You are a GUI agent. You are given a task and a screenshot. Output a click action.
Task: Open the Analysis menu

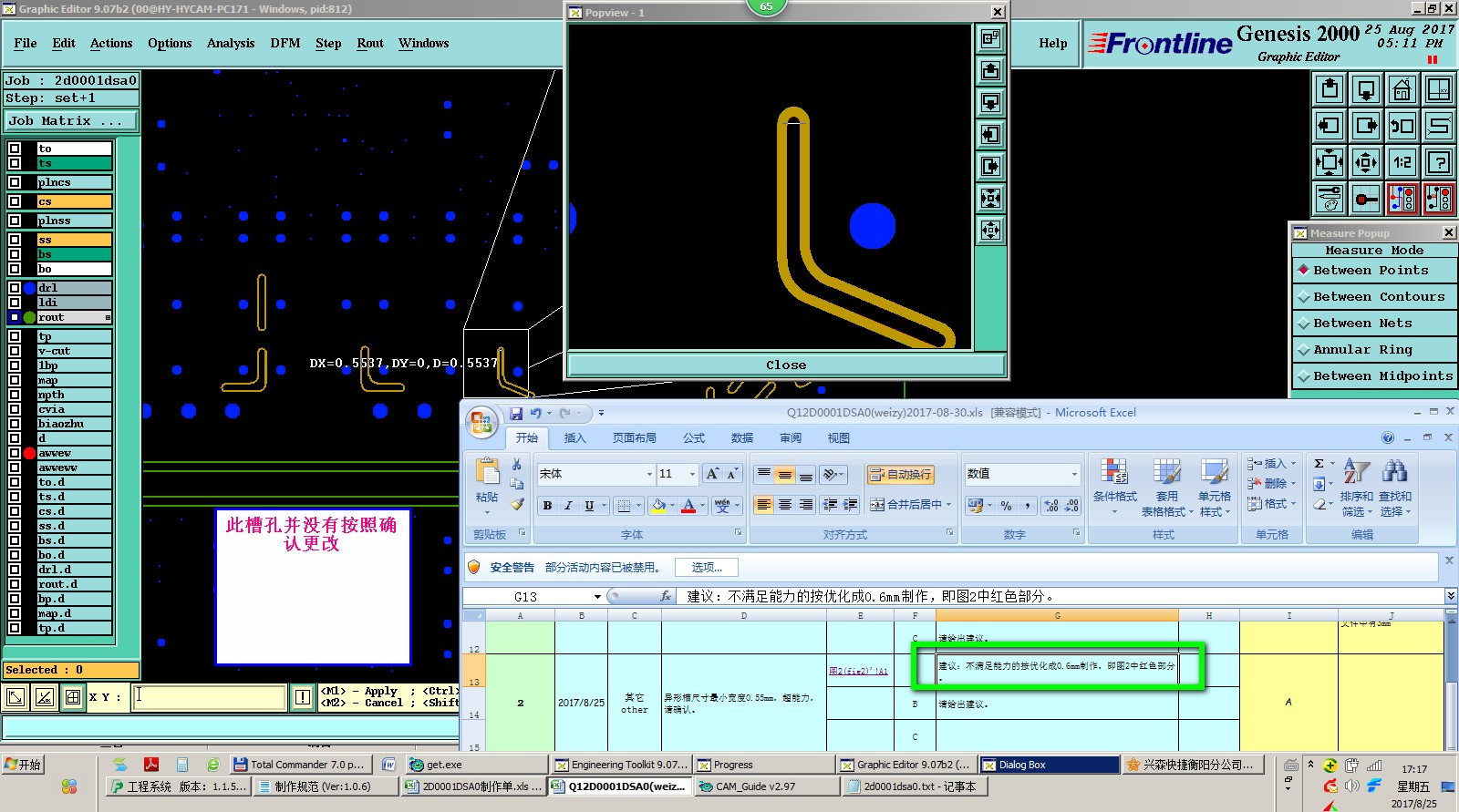(231, 43)
